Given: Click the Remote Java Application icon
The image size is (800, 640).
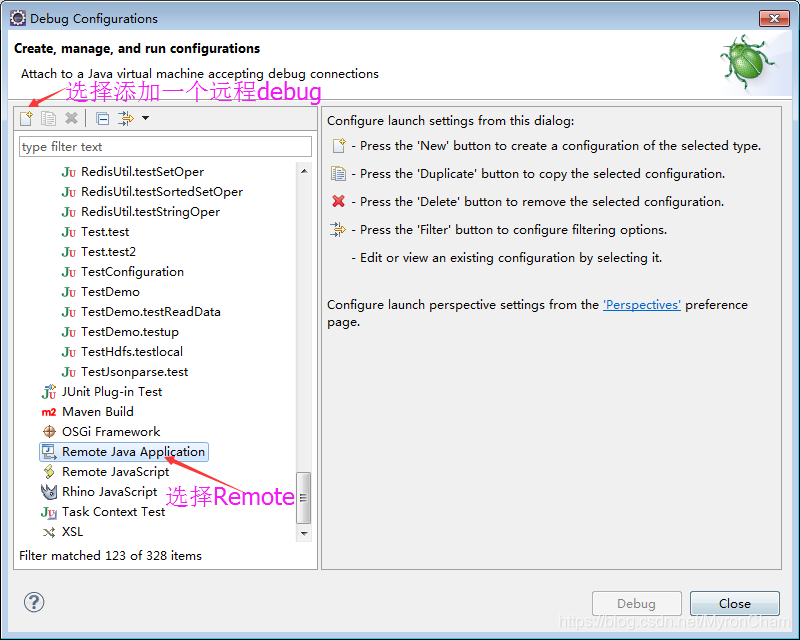Looking at the screenshot, I should point(49,452).
